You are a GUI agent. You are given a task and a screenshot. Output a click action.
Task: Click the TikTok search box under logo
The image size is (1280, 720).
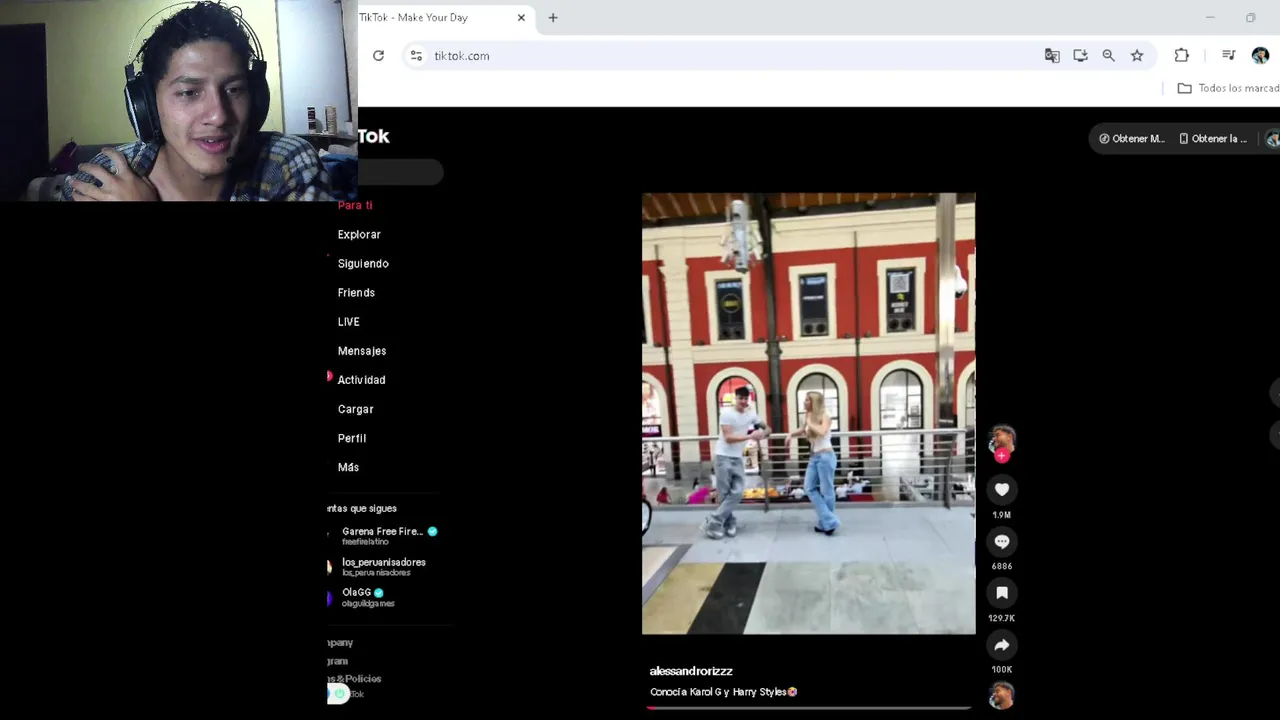click(400, 173)
